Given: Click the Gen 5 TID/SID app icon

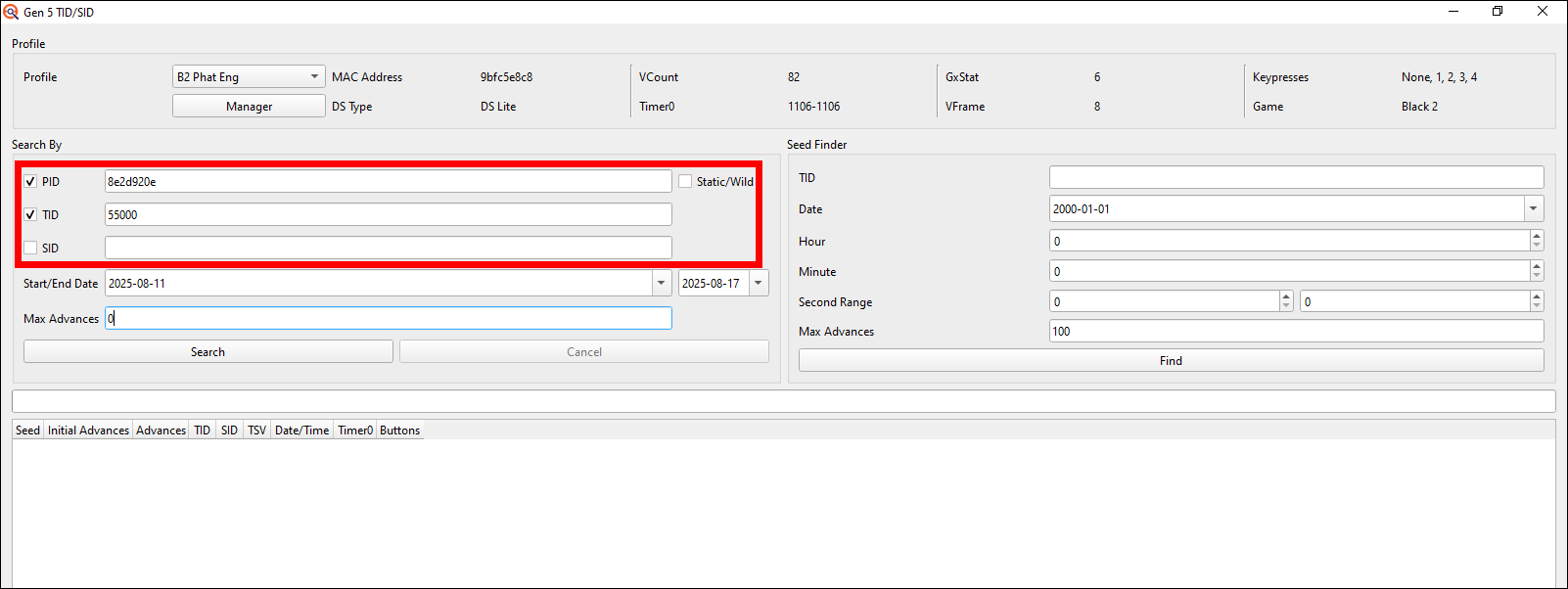Looking at the screenshot, I should coord(11,12).
